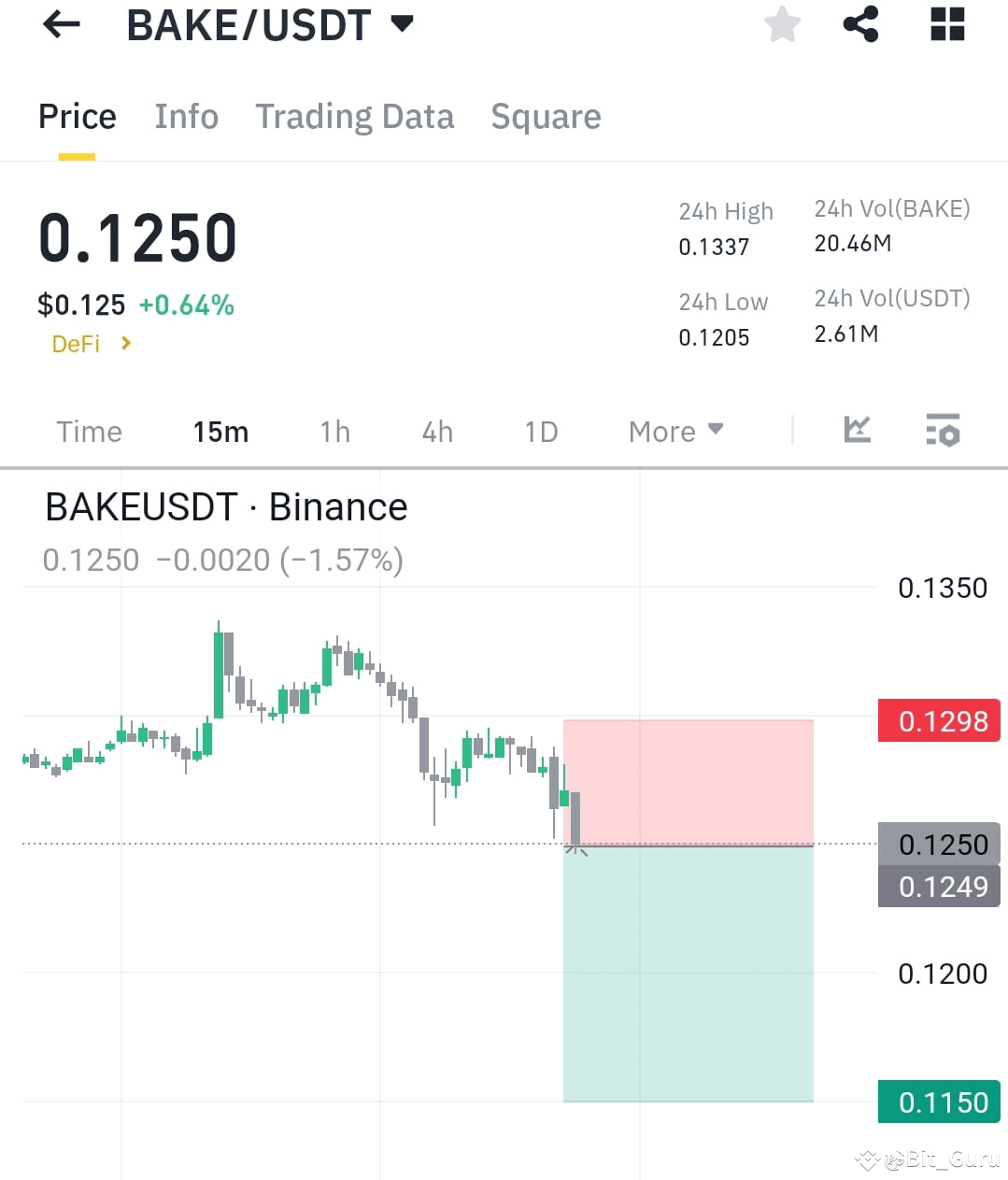Enable the 4h candle timeframe
Viewport: 1008px width, 1180px height.
click(435, 431)
